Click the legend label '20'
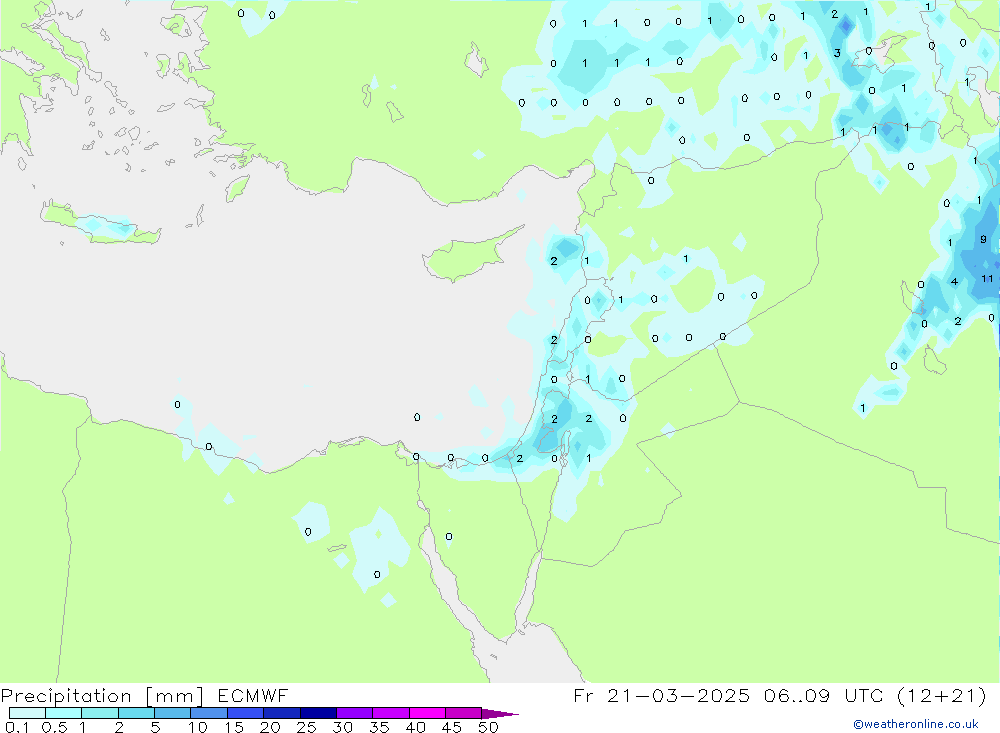 (270, 727)
